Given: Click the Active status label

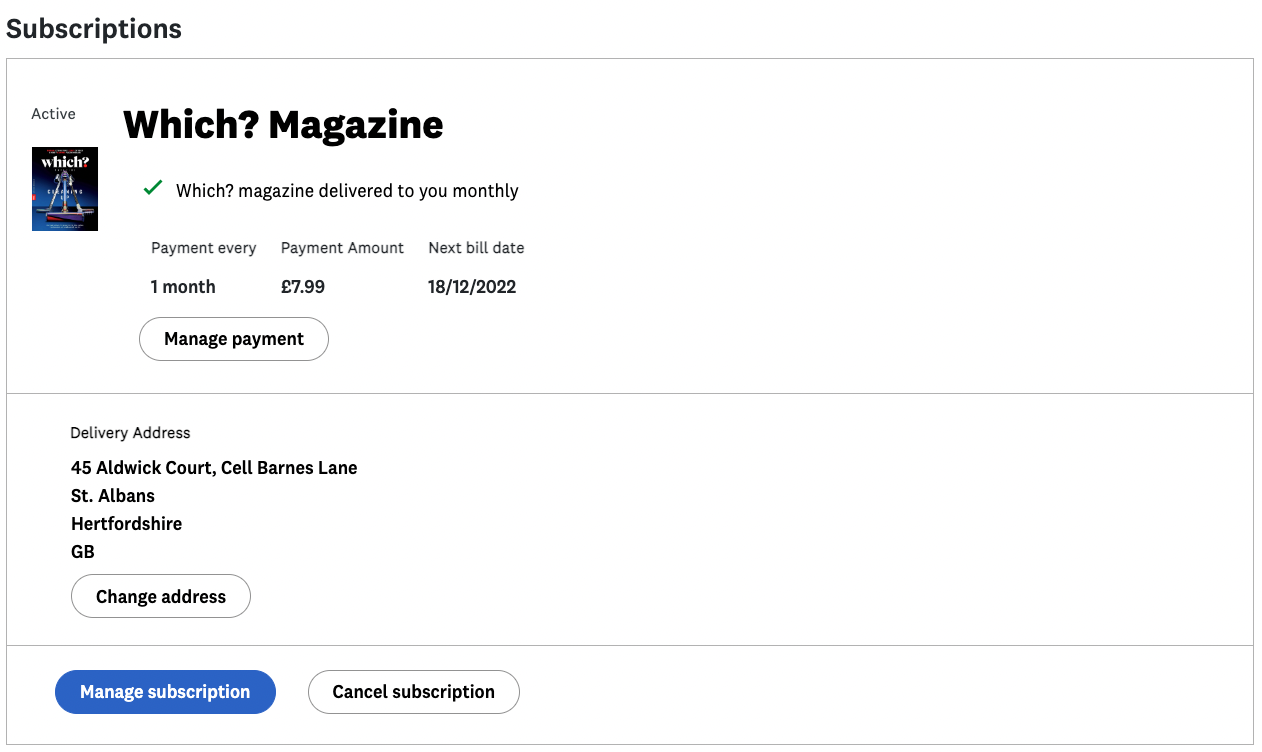Looking at the screenshot, I should [53, 114].
